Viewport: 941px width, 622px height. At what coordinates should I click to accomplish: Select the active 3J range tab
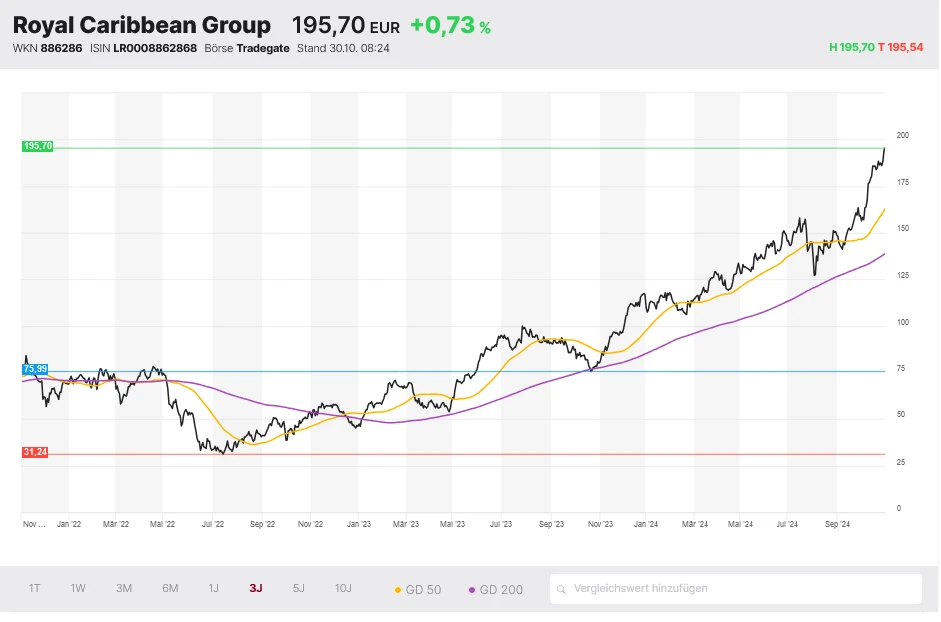coord(256,588)
